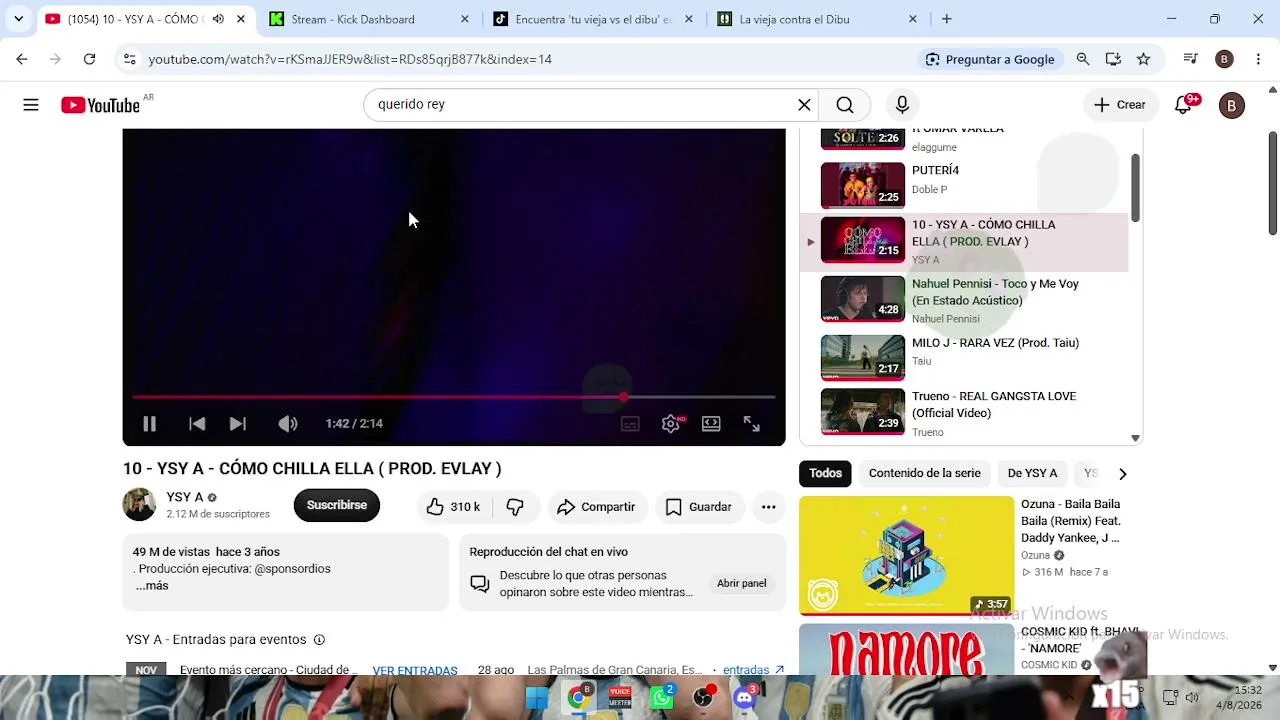Dislike this video
Screen dimensions: 1280x720
click(515, 507)
